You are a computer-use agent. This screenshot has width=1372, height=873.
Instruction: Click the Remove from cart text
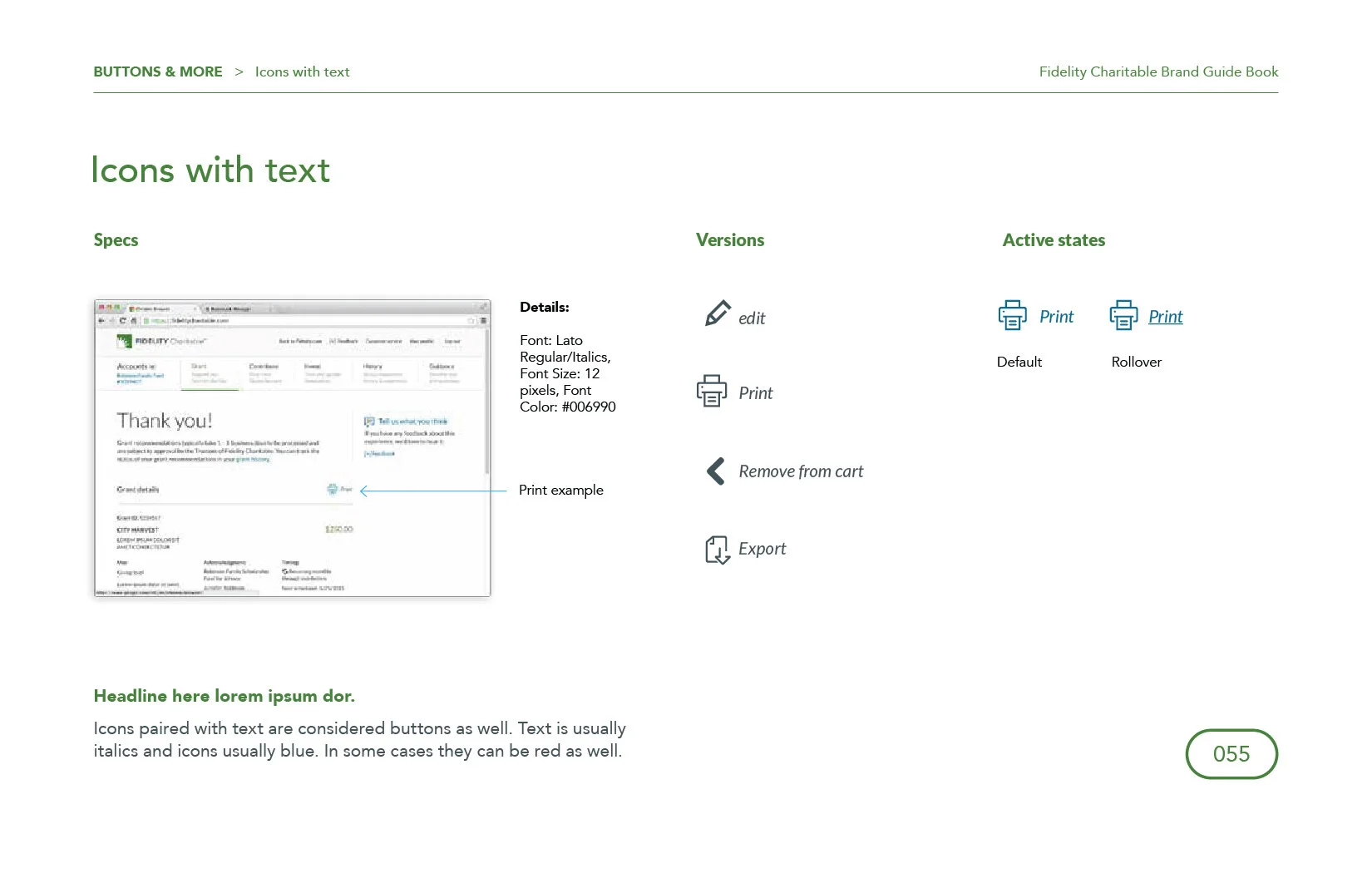point(801,471)
